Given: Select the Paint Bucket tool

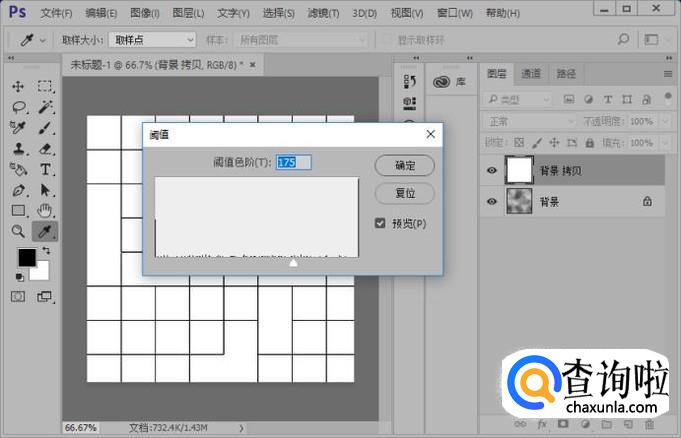Looking at the screenshot, I should pos(18,169).
